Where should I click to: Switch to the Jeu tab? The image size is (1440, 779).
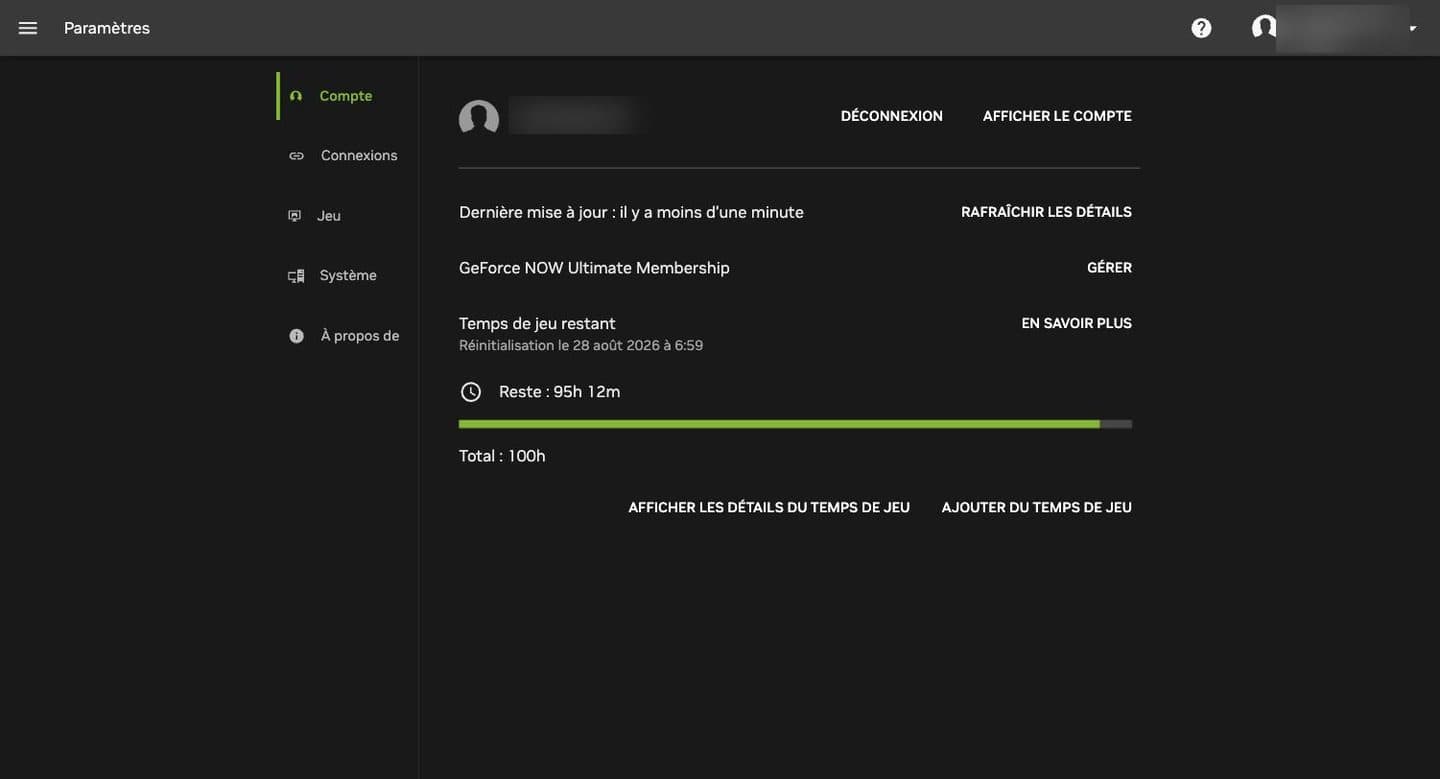click(347, 216)
